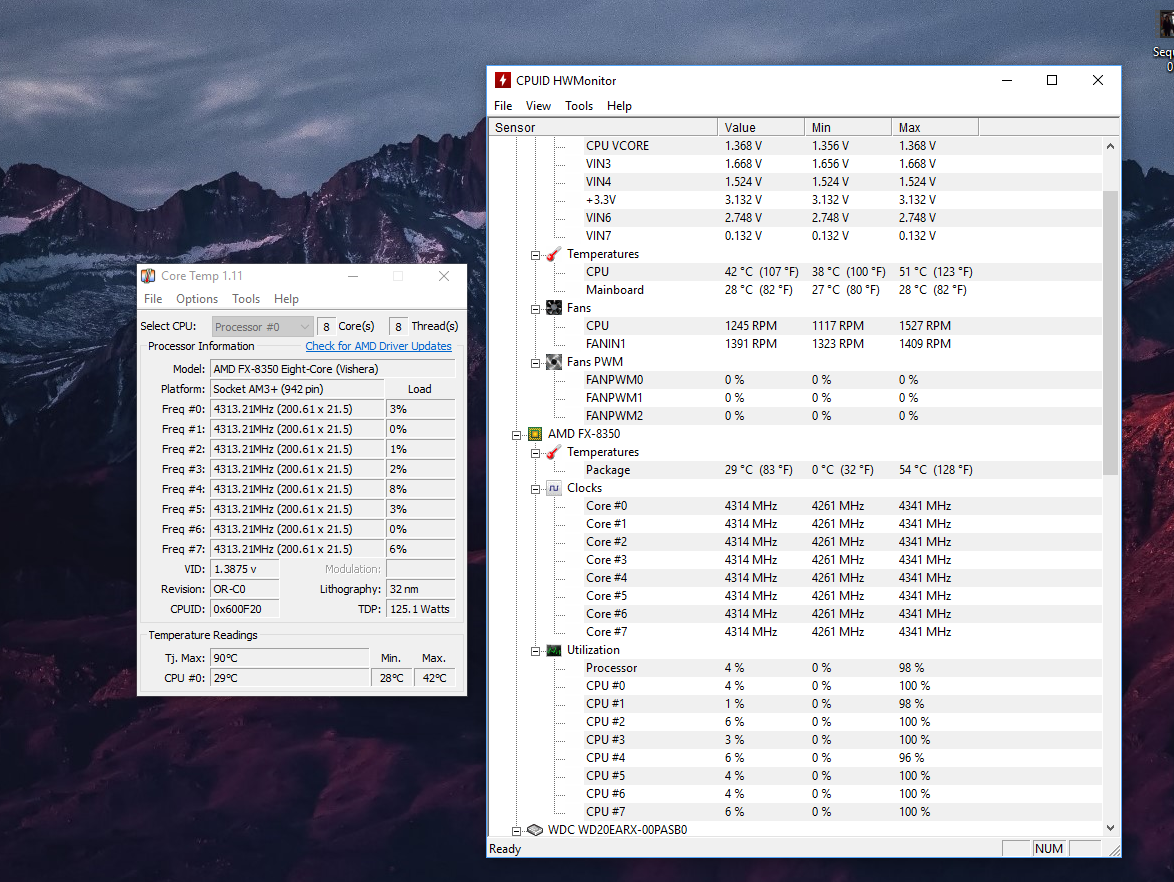This screenshot has width=1174, height=882.
Task: Click the HWMonitor scrollbar up arrow
Action: [1110, 146]
